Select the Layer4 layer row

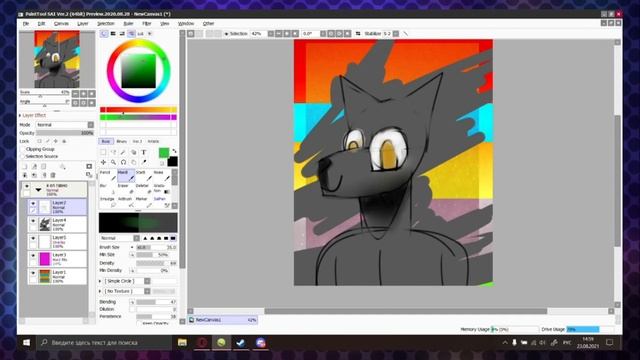[58, 224]
